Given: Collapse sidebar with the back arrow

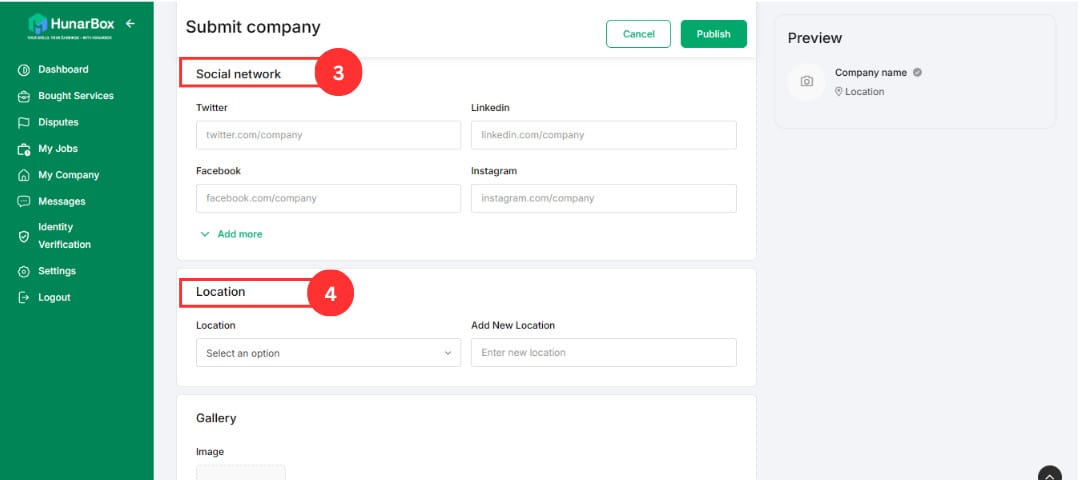Looking at the screenshot, I should 130,23.
